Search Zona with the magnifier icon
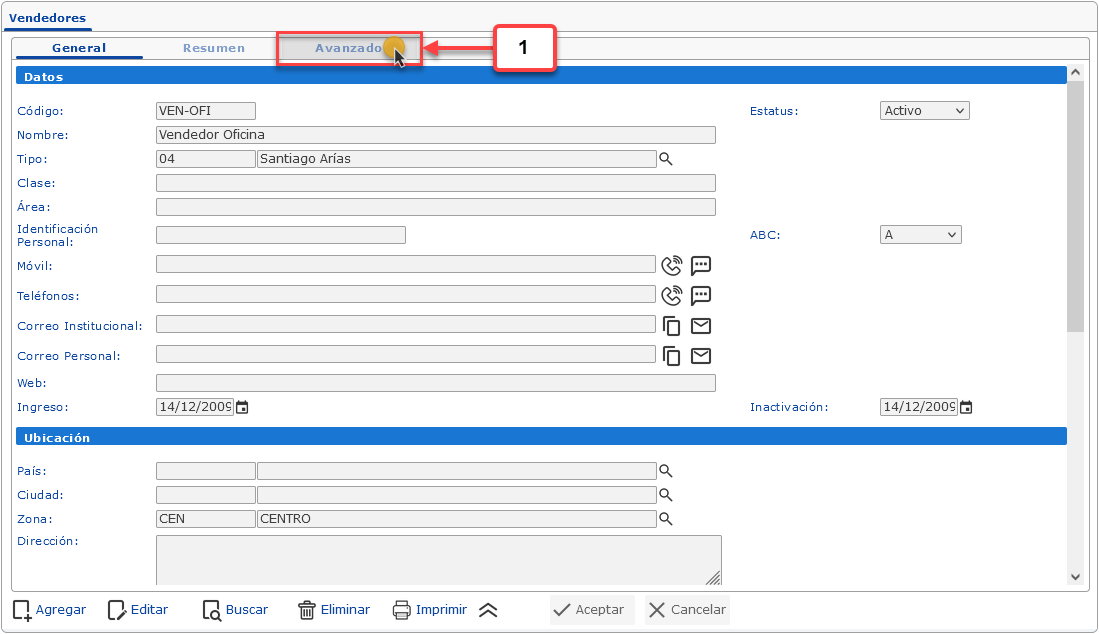The height and width of the screenshot is (634, 1099). tap(665, 519)
